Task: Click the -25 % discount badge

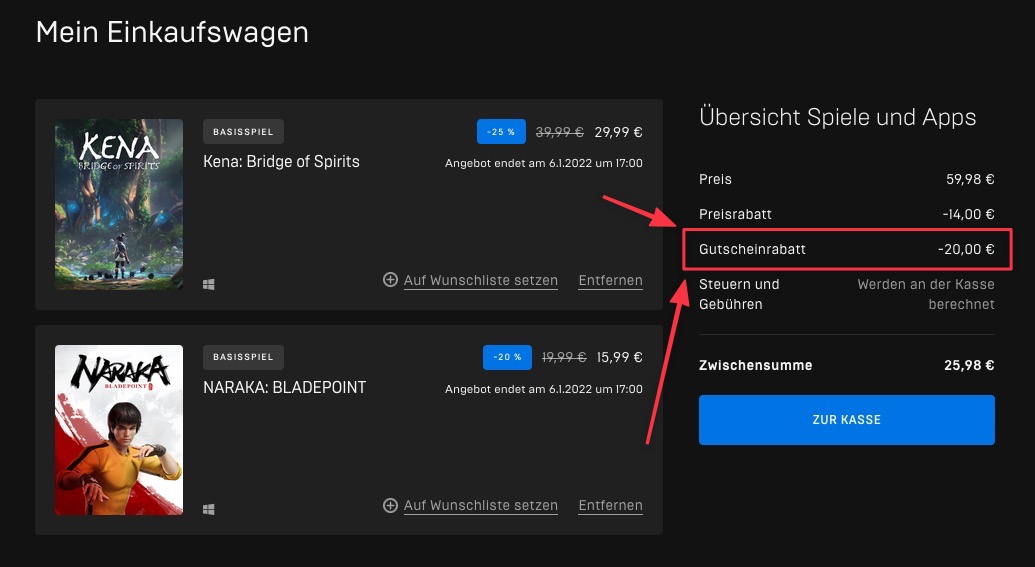Action: click(x=502, y=131)
